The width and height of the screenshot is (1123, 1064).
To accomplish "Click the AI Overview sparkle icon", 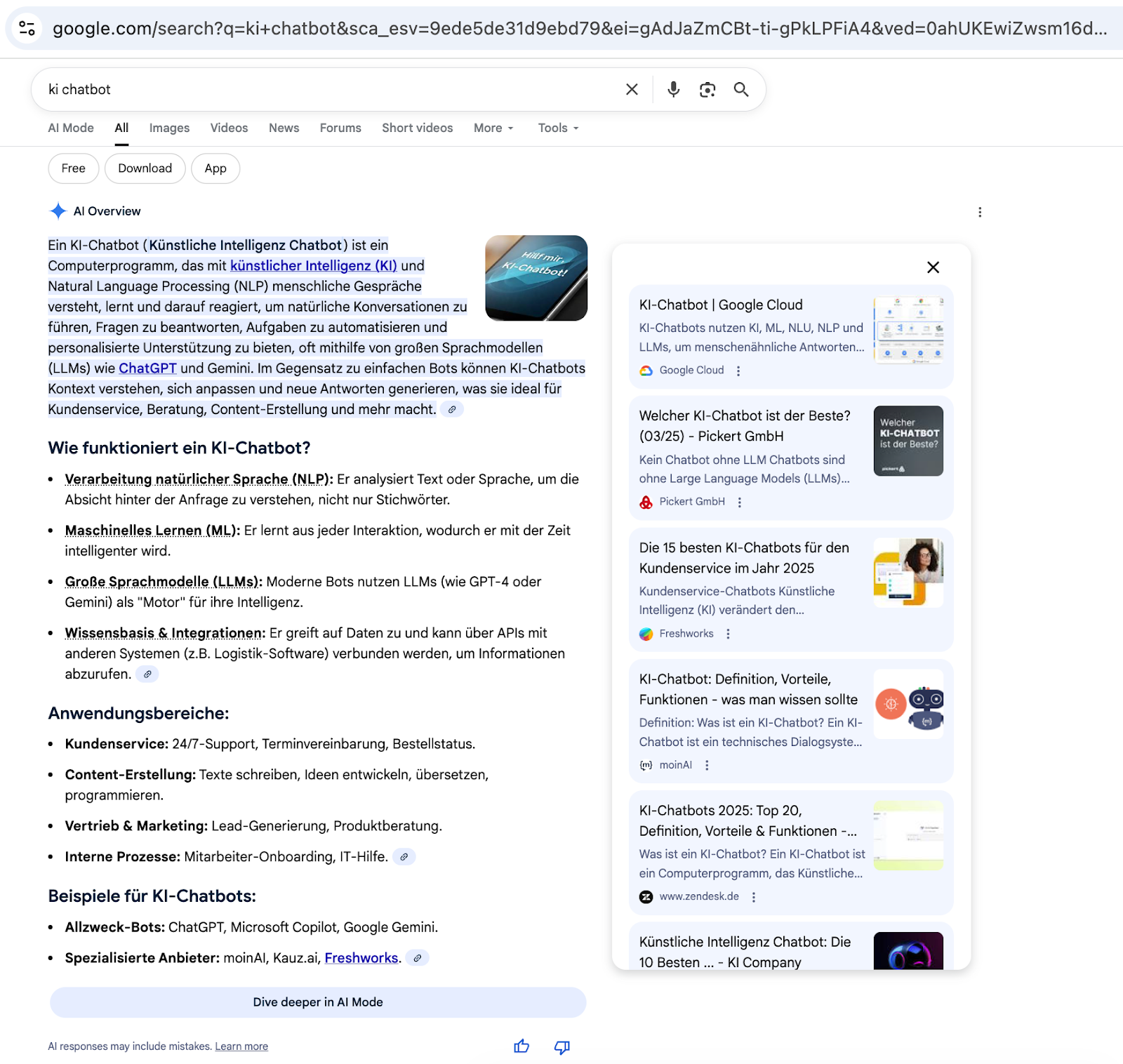I will (x=58, y=211).
